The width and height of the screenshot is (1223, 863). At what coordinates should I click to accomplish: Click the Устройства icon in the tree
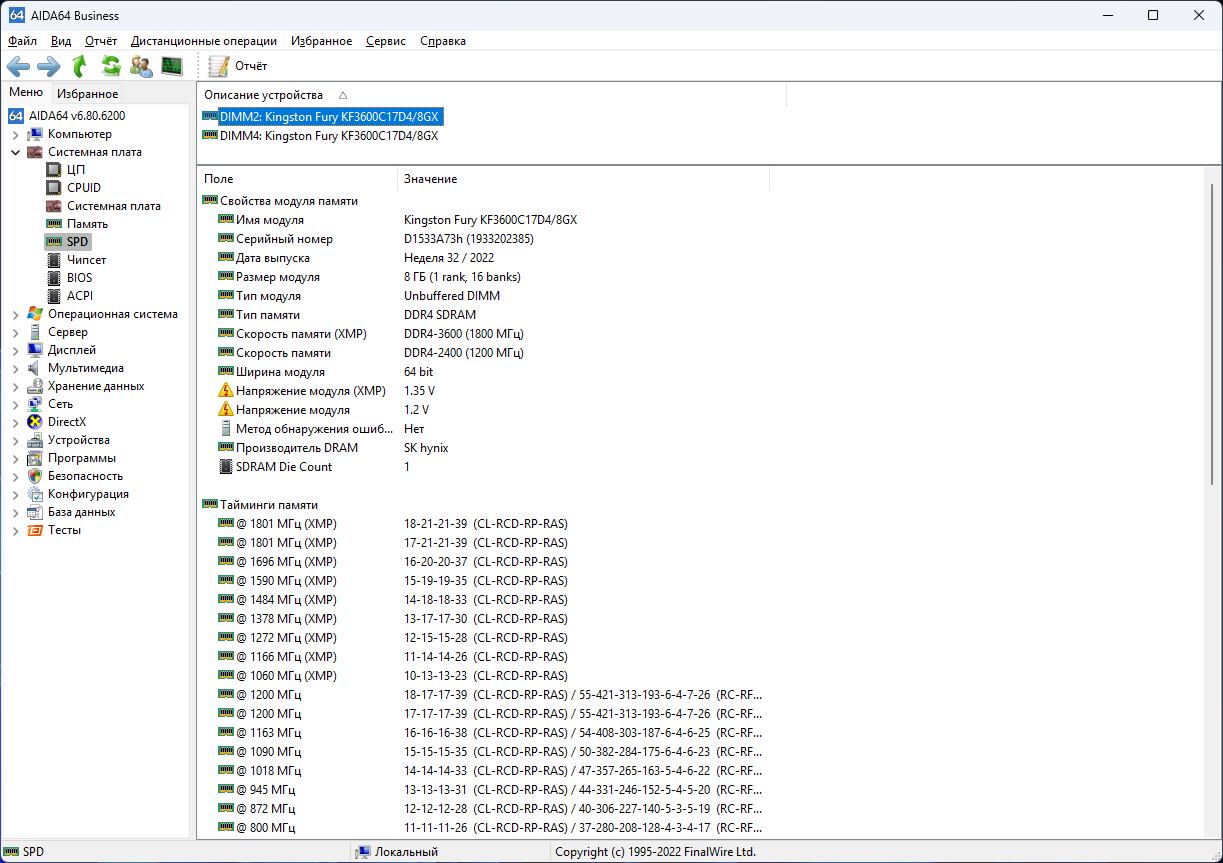tap(35, 440)
